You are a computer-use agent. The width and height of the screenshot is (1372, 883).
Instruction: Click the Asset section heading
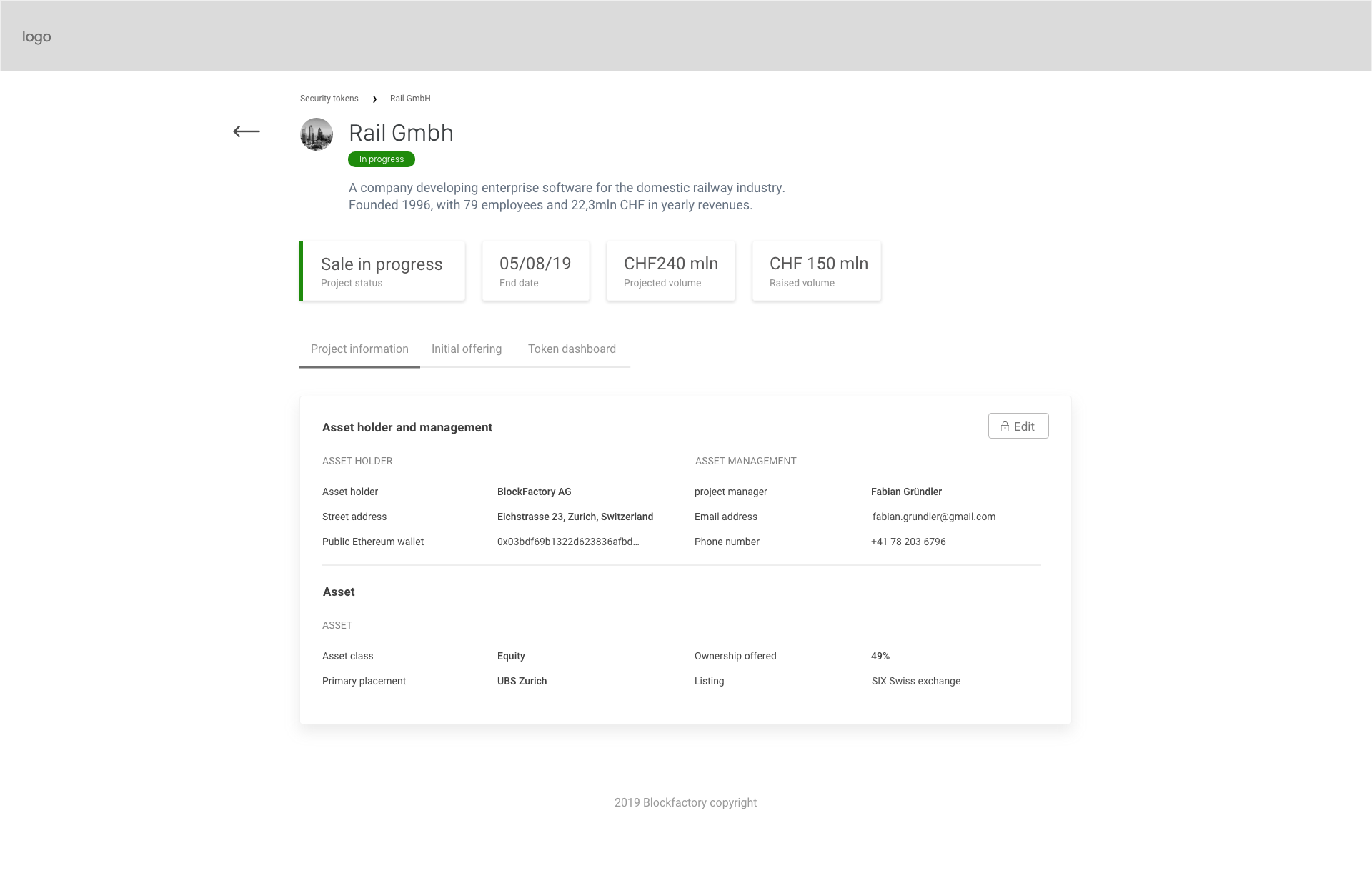point(339,592)
